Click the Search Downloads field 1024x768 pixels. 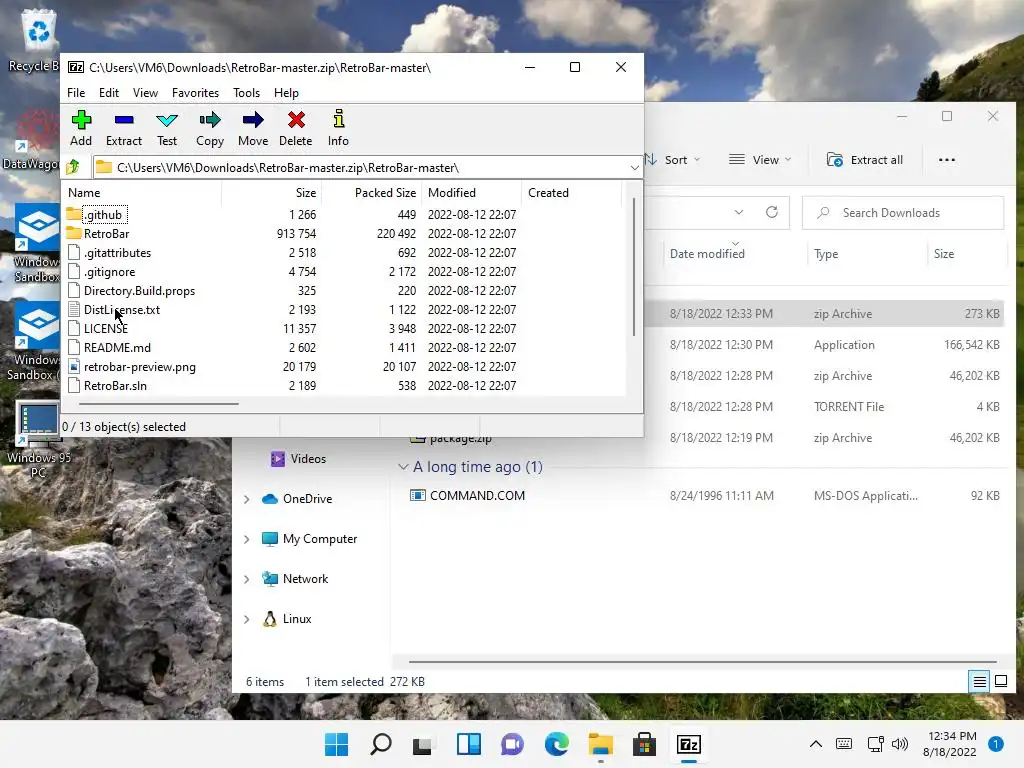[903, 213]
